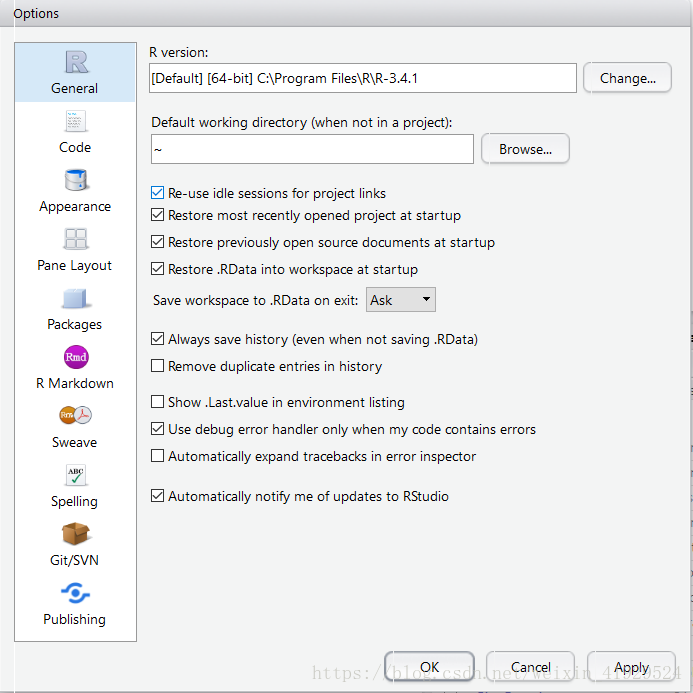Switch to the Pane Layout label tab
Screen dimensions: 693x693
74,265
